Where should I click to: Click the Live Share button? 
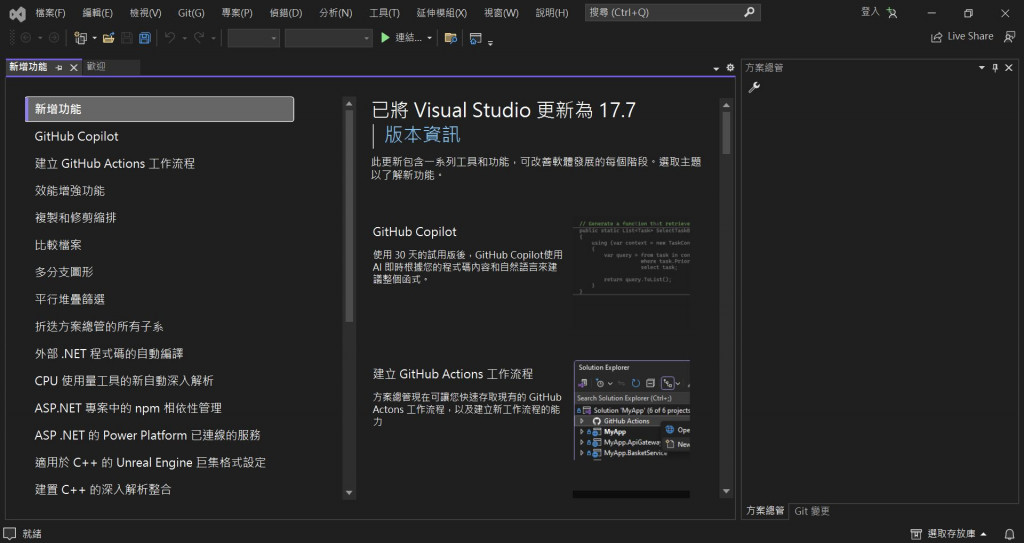(962, 37)
